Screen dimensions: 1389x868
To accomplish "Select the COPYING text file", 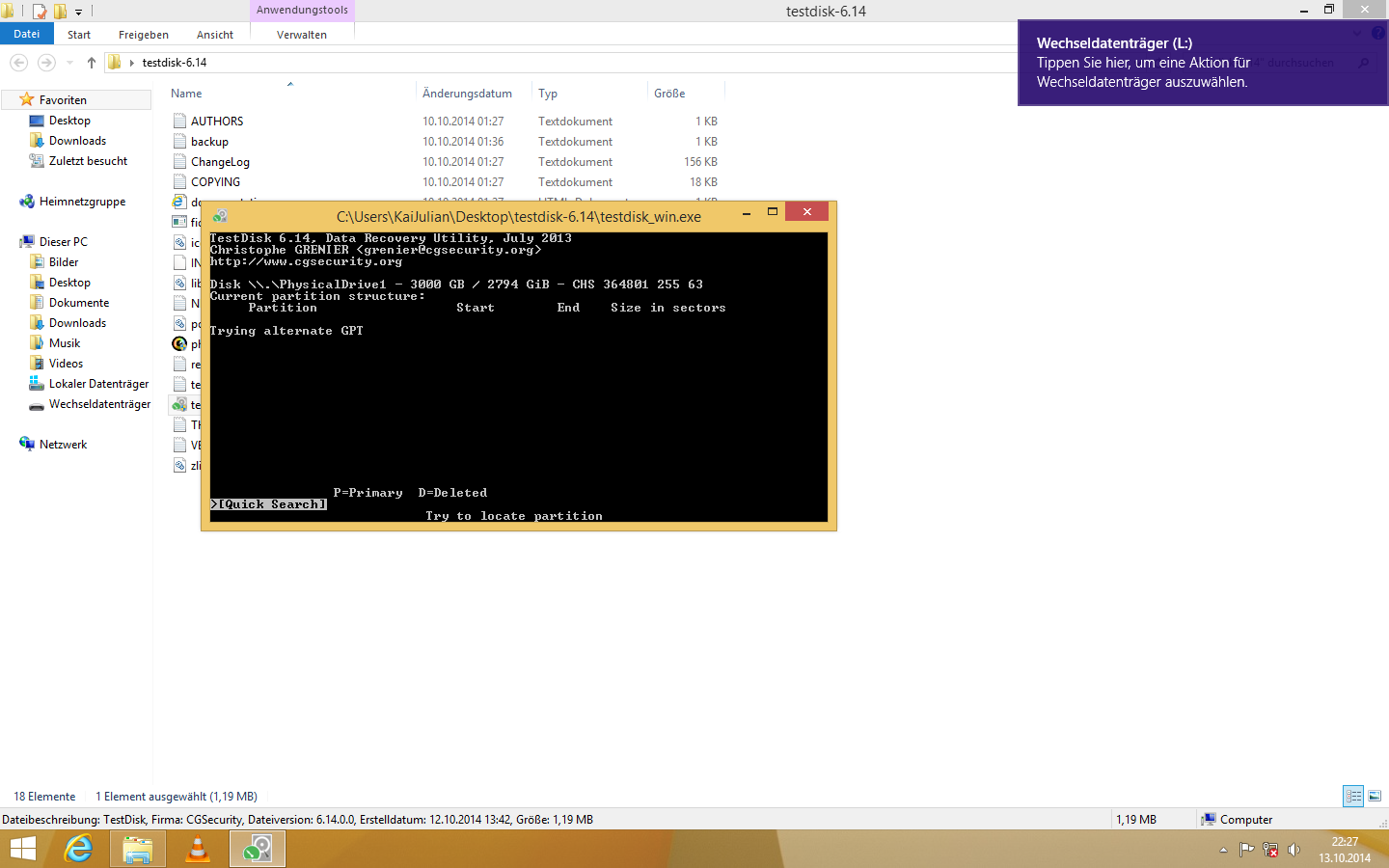I will pos(215,182).
